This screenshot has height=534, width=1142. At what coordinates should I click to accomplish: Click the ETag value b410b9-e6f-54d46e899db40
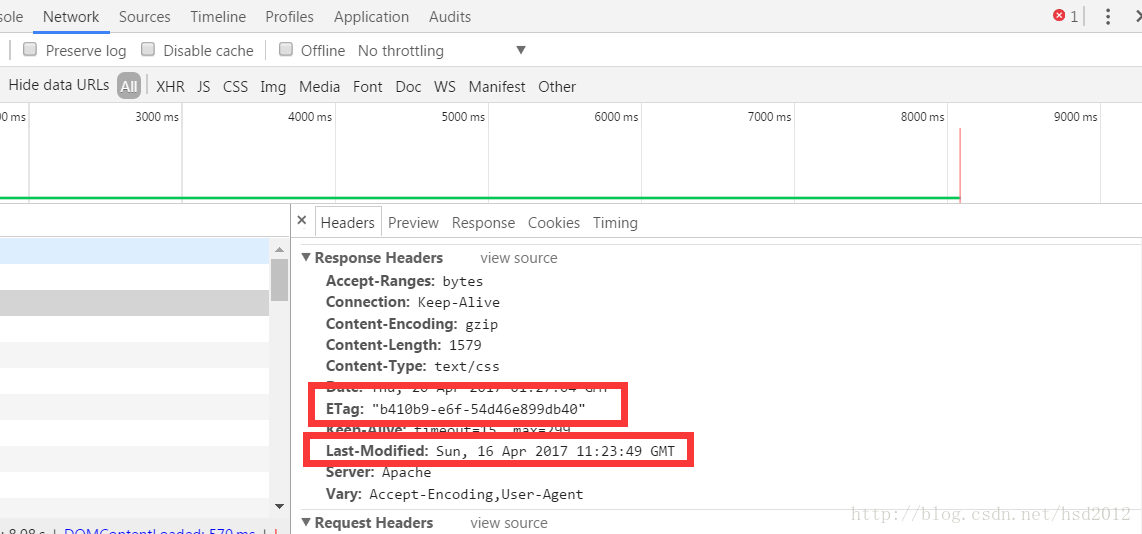[x=479, y=410]
